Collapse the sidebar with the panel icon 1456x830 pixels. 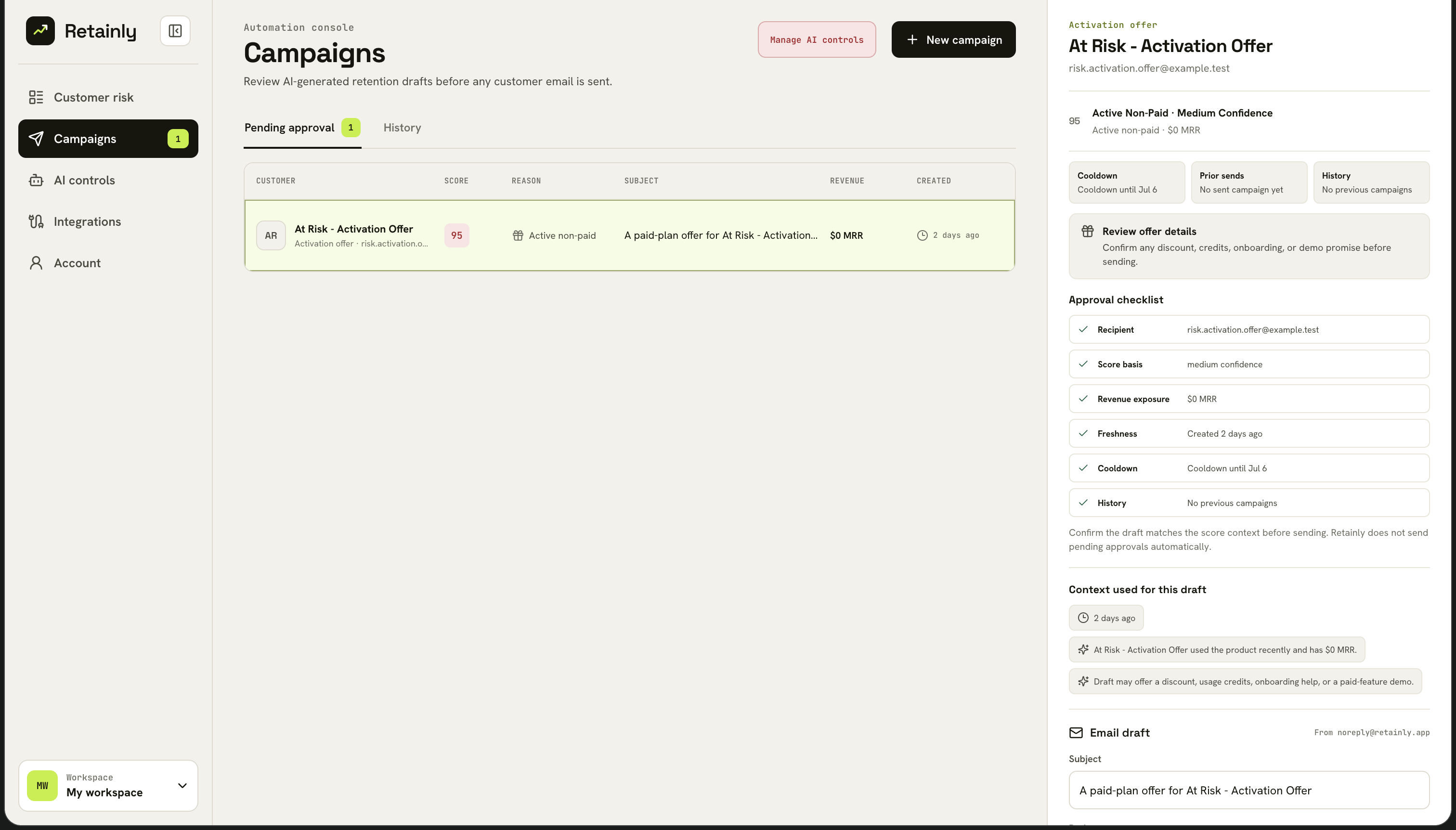point(175,31)
